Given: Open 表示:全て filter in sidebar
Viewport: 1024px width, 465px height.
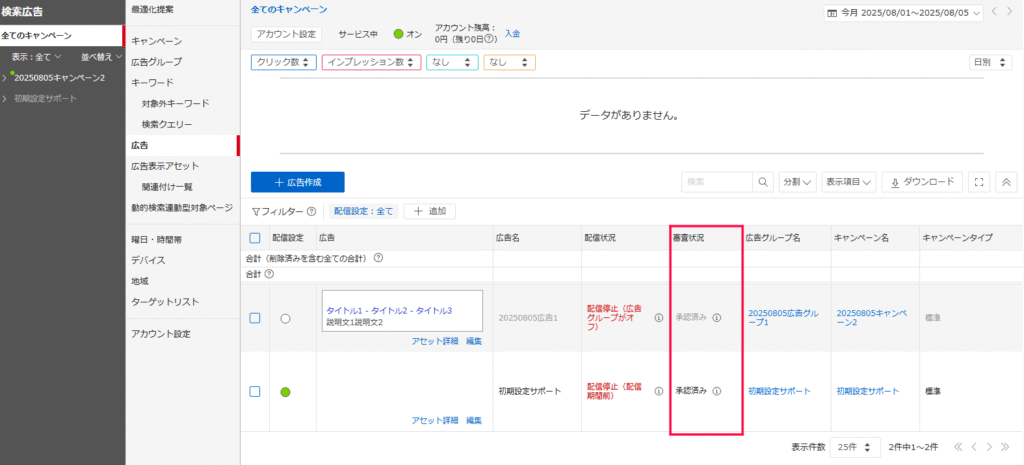Looking at the screenshot, I should point(37,57).
